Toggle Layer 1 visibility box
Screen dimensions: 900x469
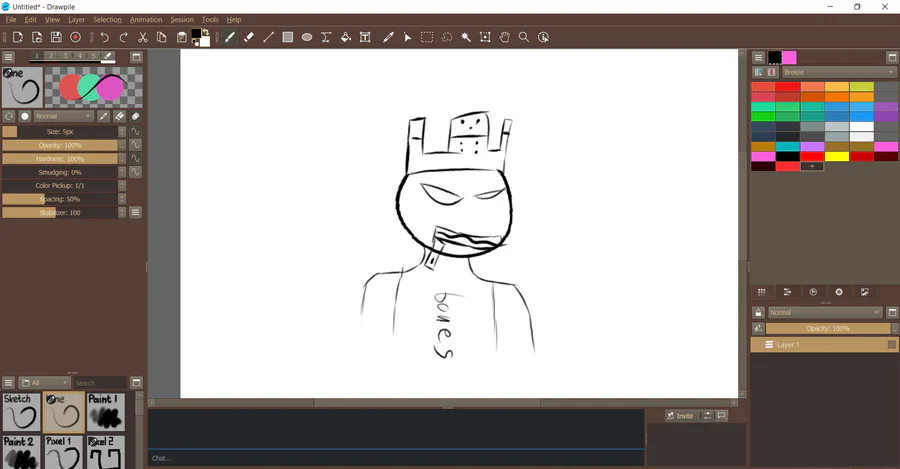(891, 344)
